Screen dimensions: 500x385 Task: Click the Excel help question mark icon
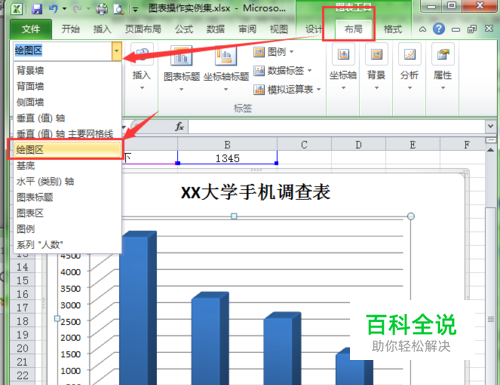pyautogui.click(x=439, y=29)
